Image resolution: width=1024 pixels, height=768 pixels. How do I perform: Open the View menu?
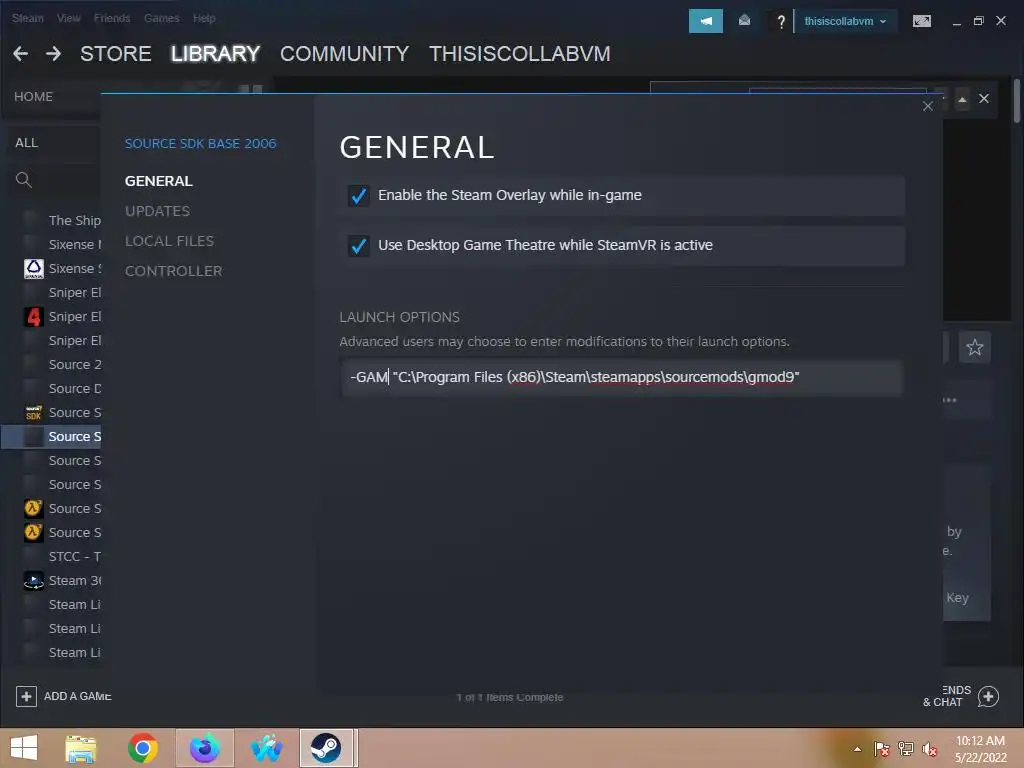pos(69,18)
